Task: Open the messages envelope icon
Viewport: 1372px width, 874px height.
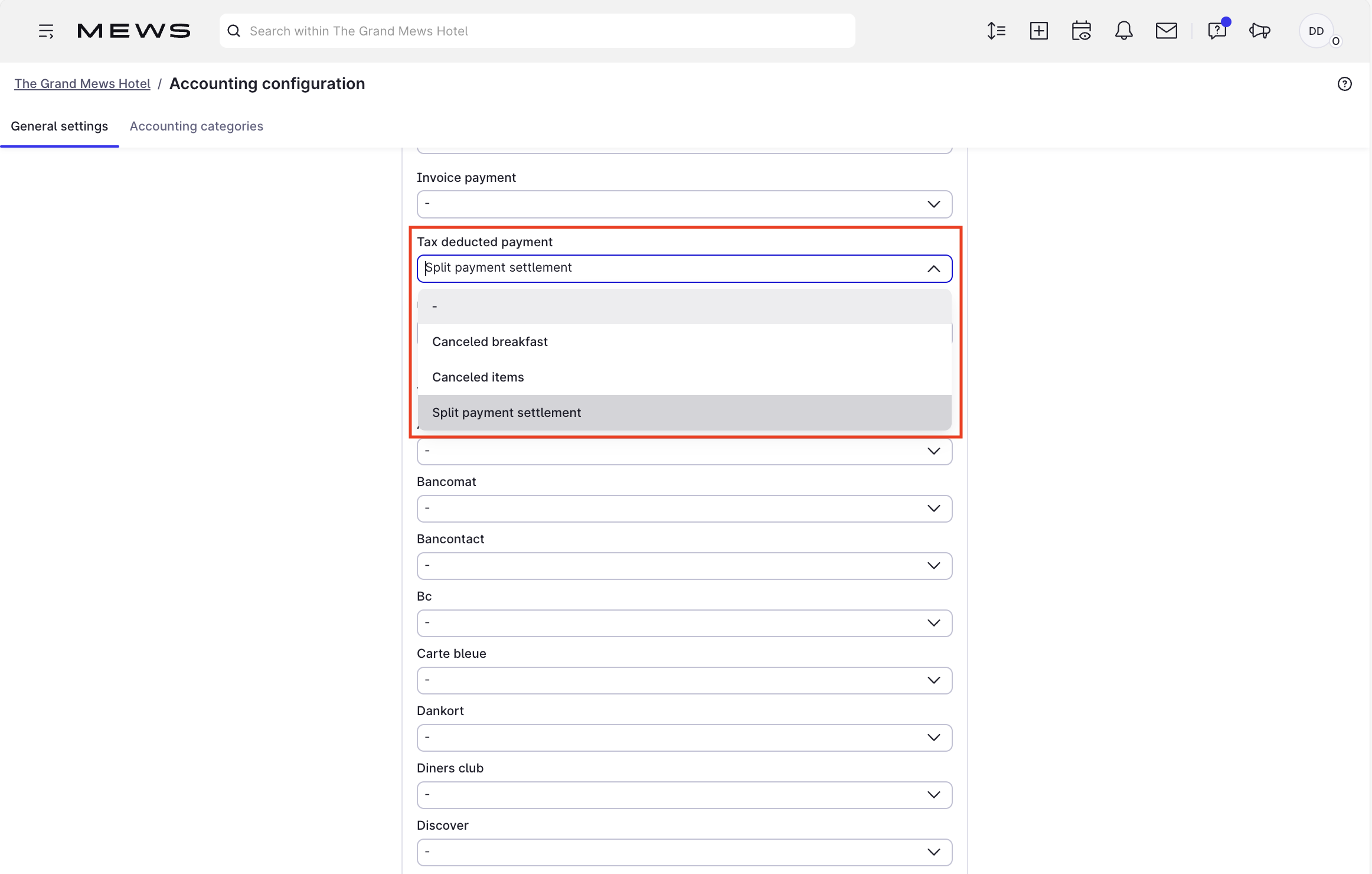Action: point(1167,31)
